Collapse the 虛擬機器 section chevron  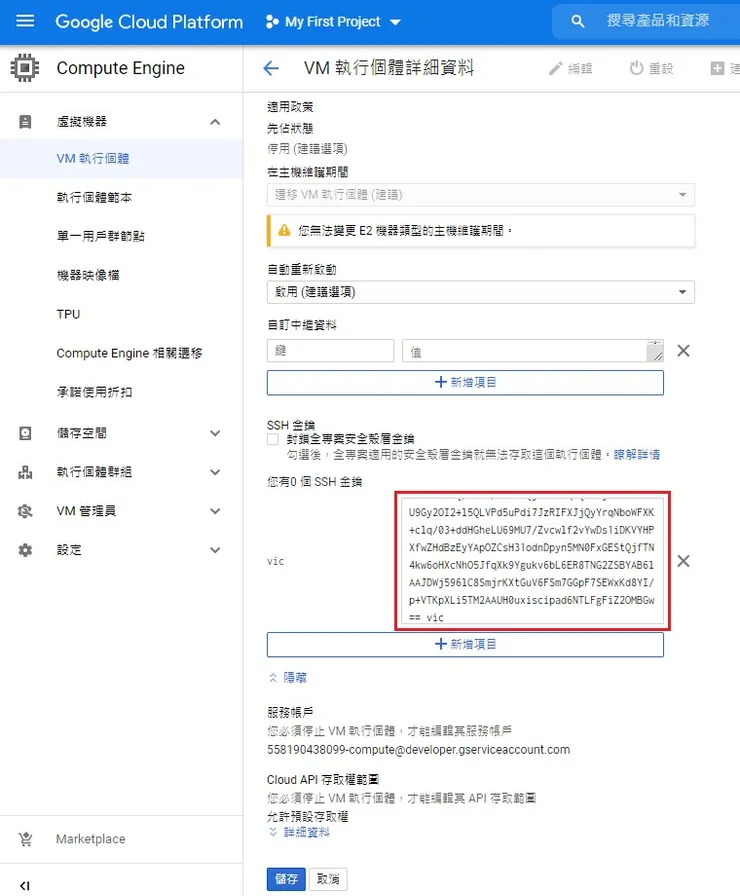[x=215, y=122]
